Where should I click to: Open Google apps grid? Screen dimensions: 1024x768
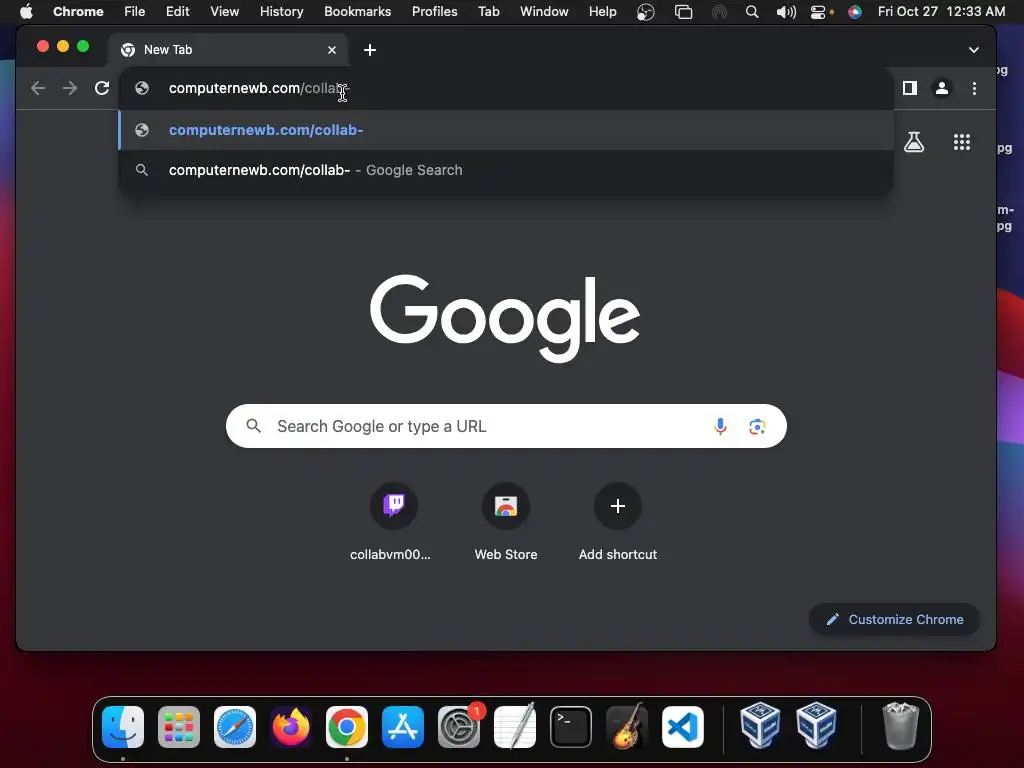[x=962, y=142]
